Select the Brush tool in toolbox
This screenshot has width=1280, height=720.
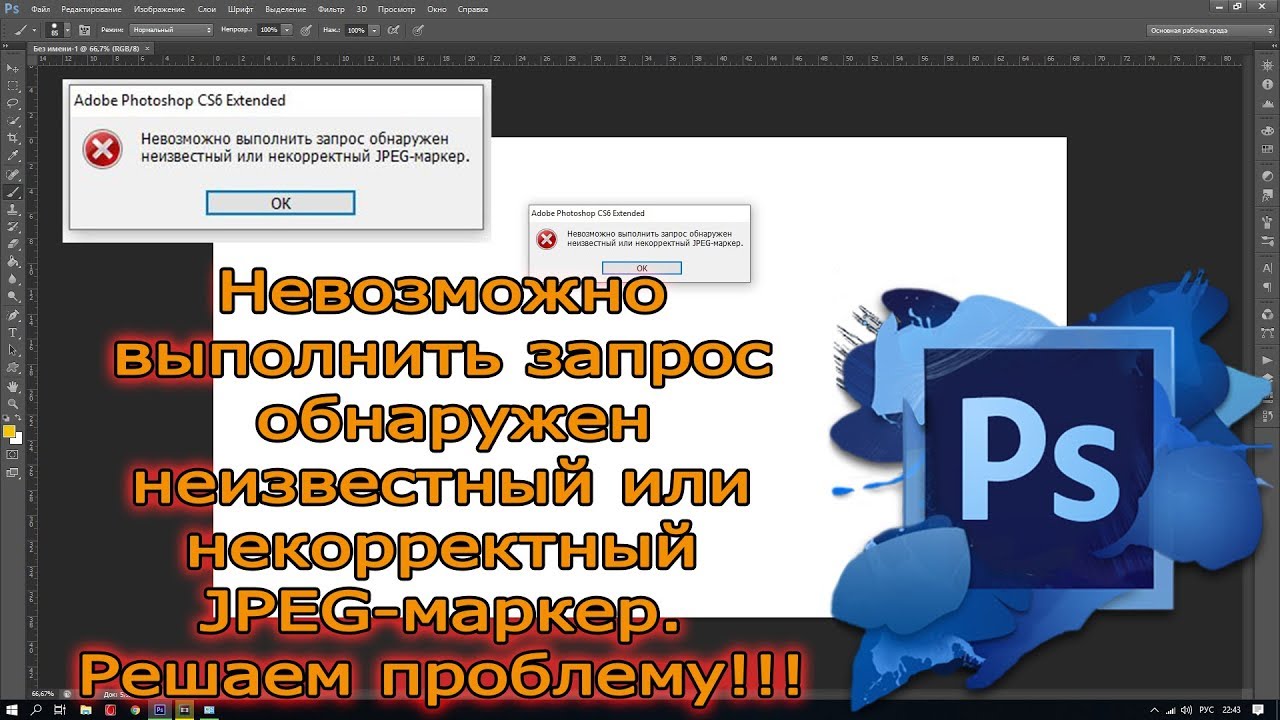[x=13, y=191]
